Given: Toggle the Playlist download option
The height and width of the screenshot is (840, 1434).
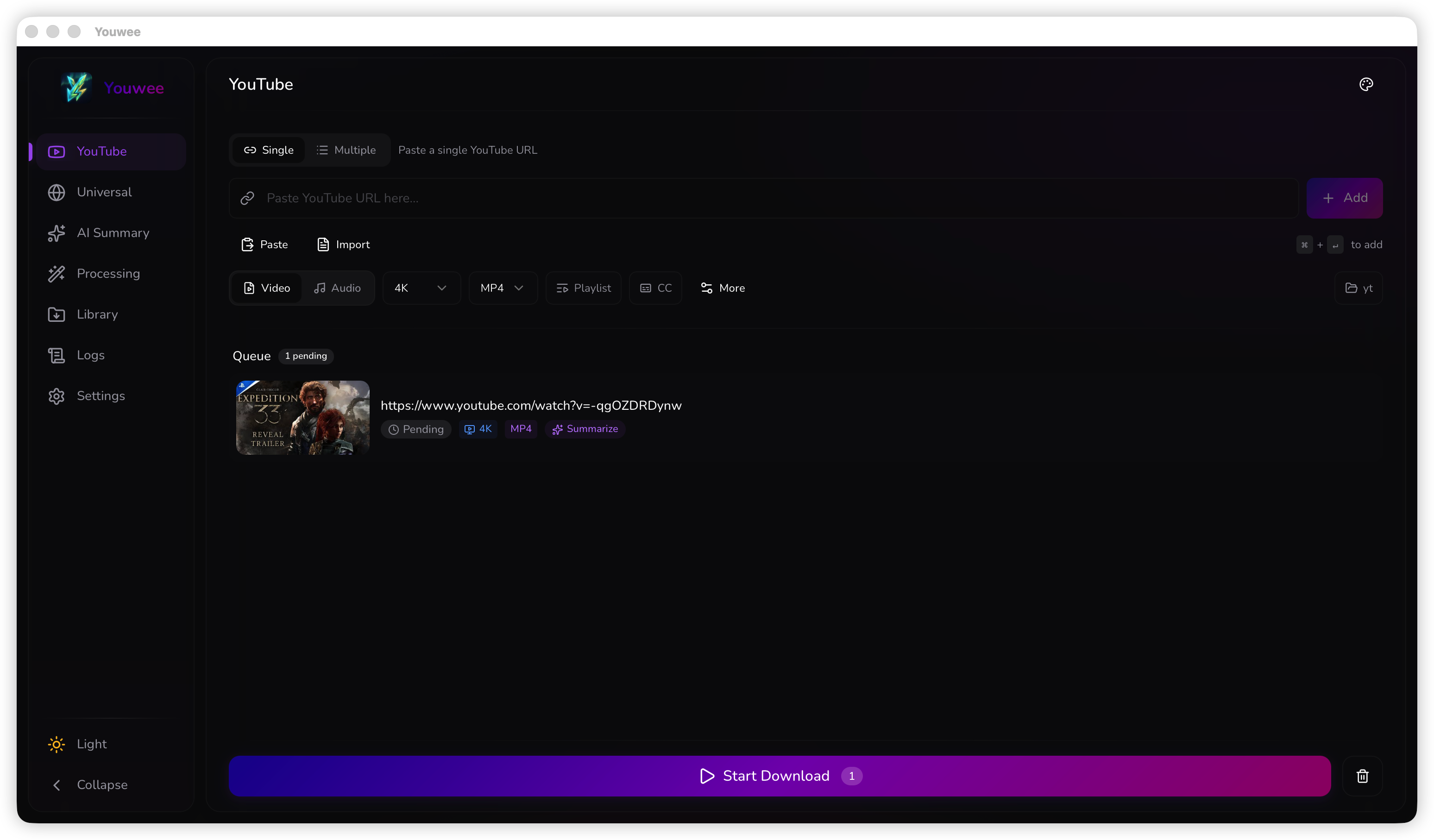Looking at the screenshot, I should pos(583,288).
